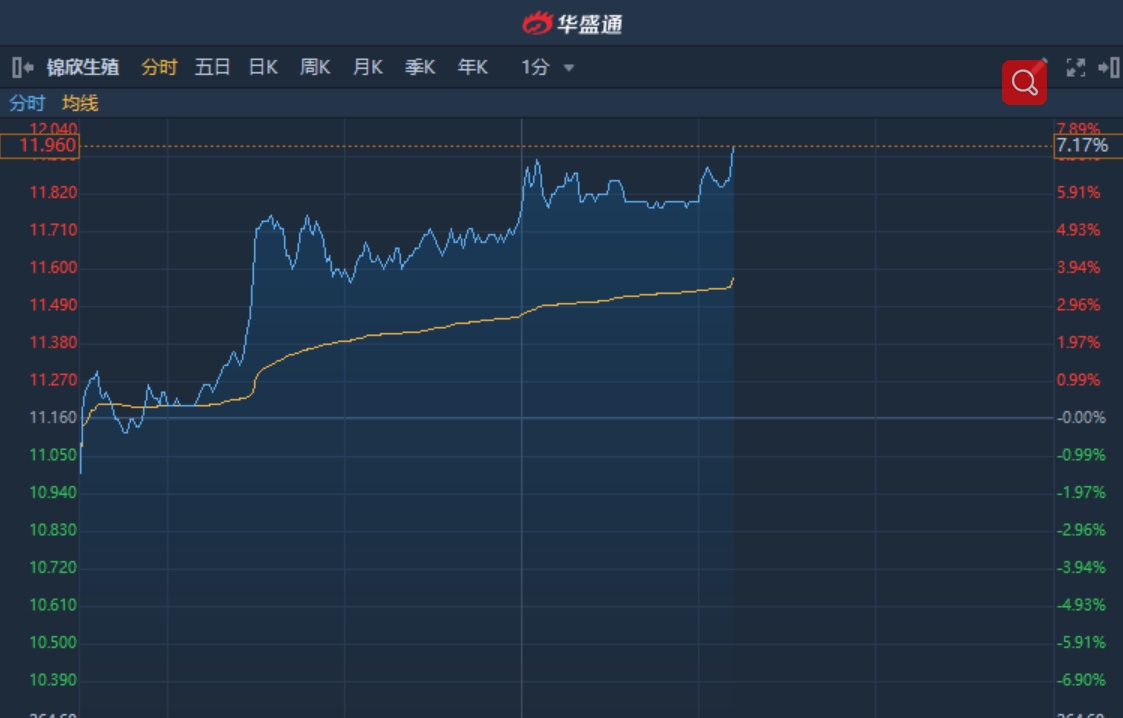
Task: Click the green -4.93% axis label
Action: pos(1081,605)
